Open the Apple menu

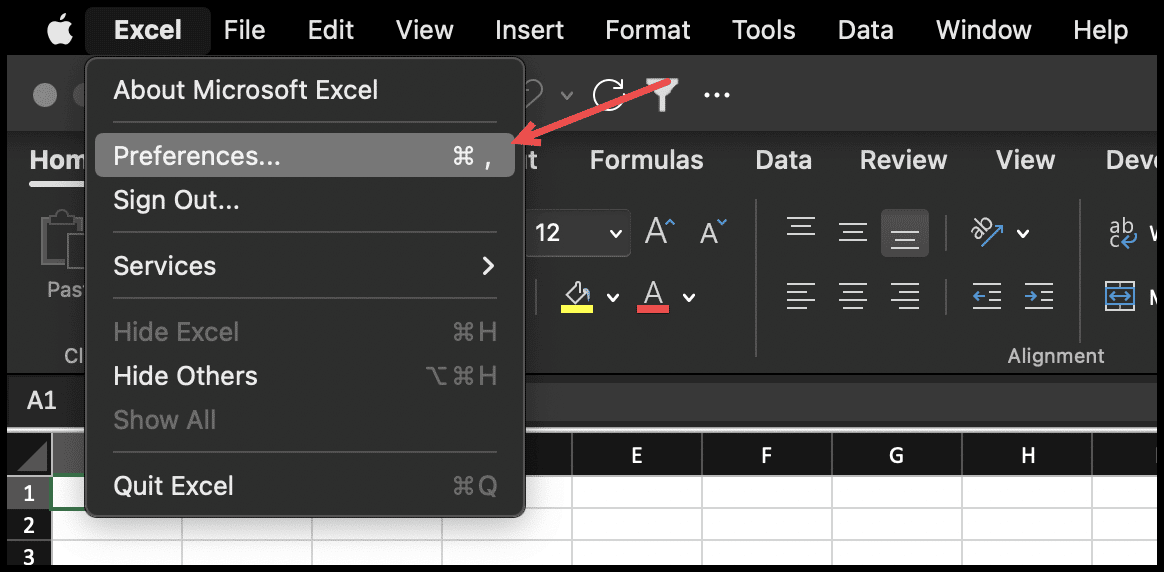coord(60,30)
